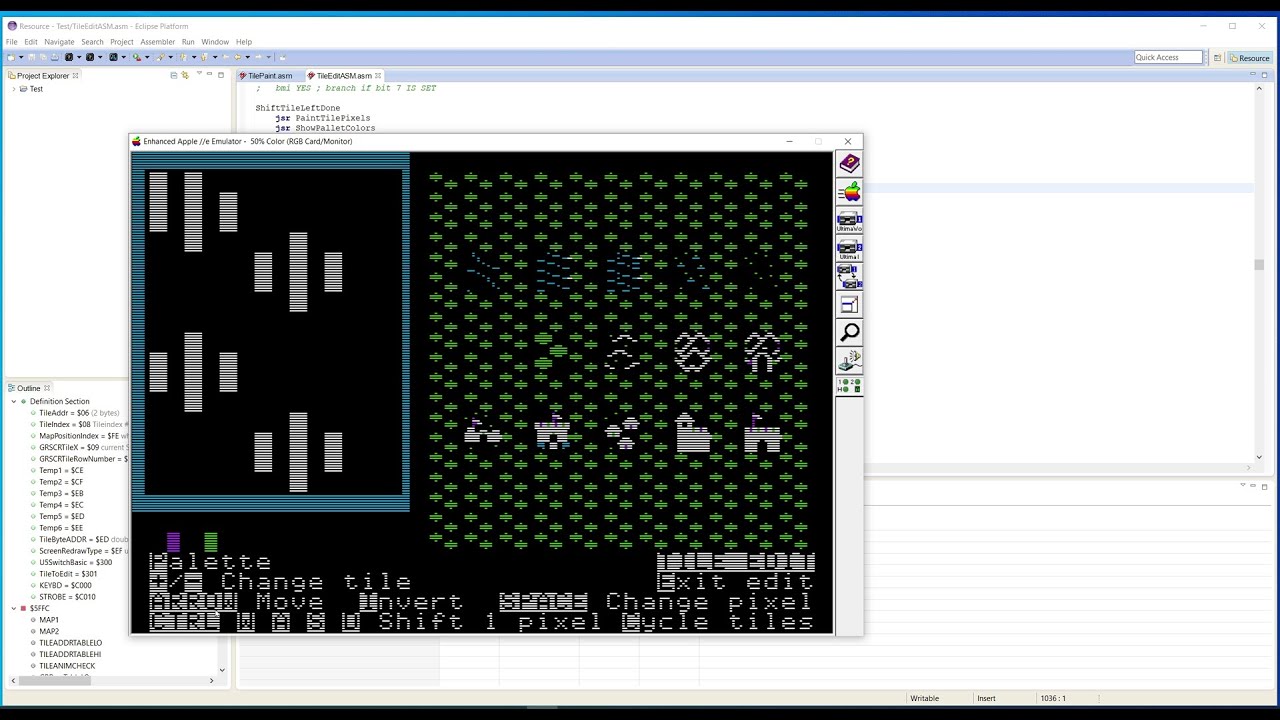Minimize the Project Explorer view
The width and height of the screenshot is (1280, 720).
click(x=209, y=76)
